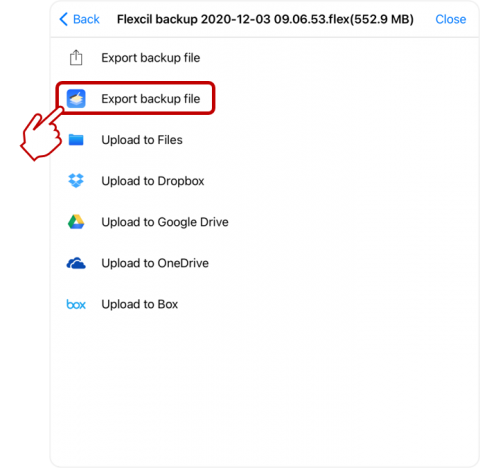
Task: Select the Upload to Box option
Action: point(140,304)
